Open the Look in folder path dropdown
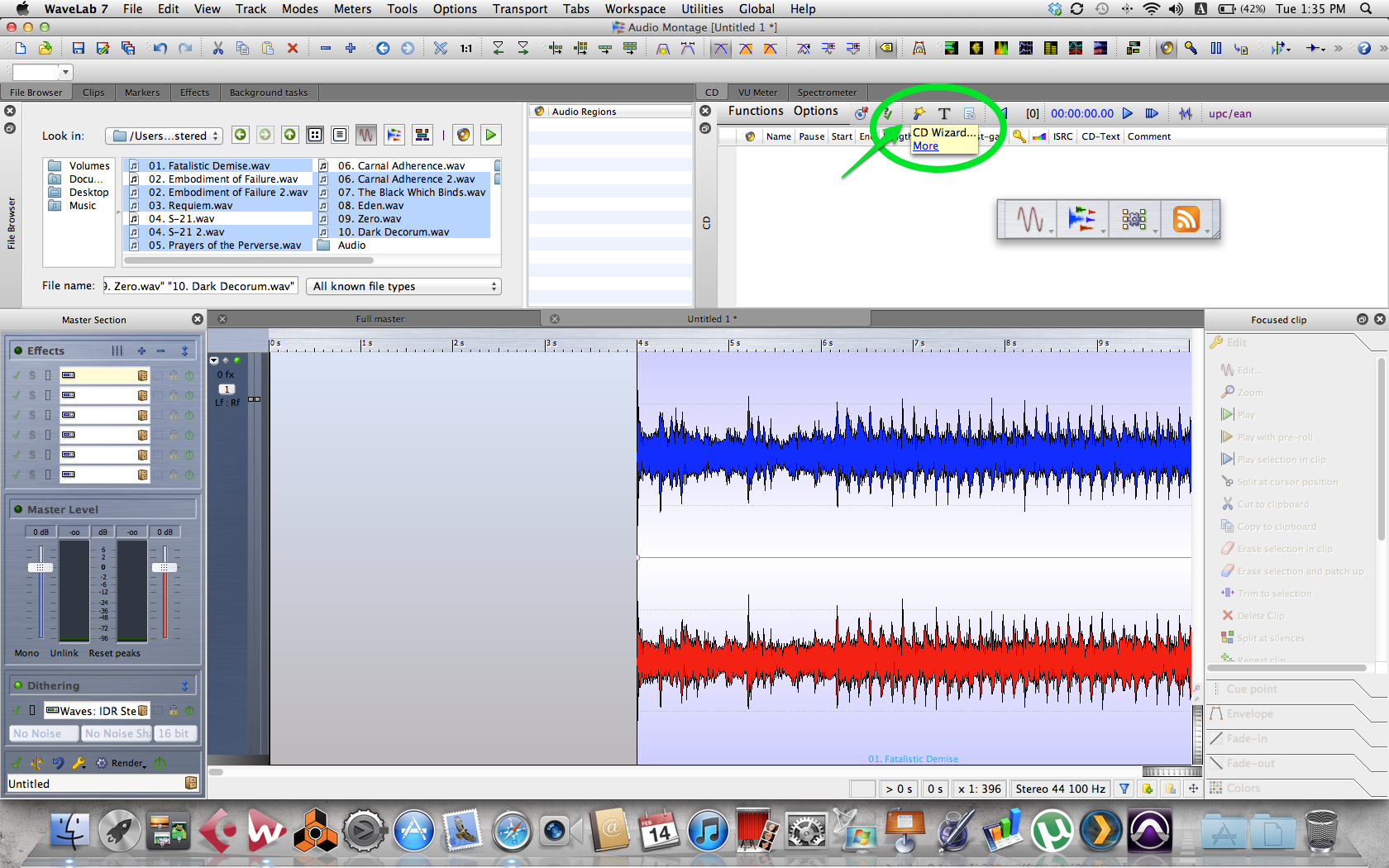The height and width of the screenshot is (868, 1389). (165, 136)
